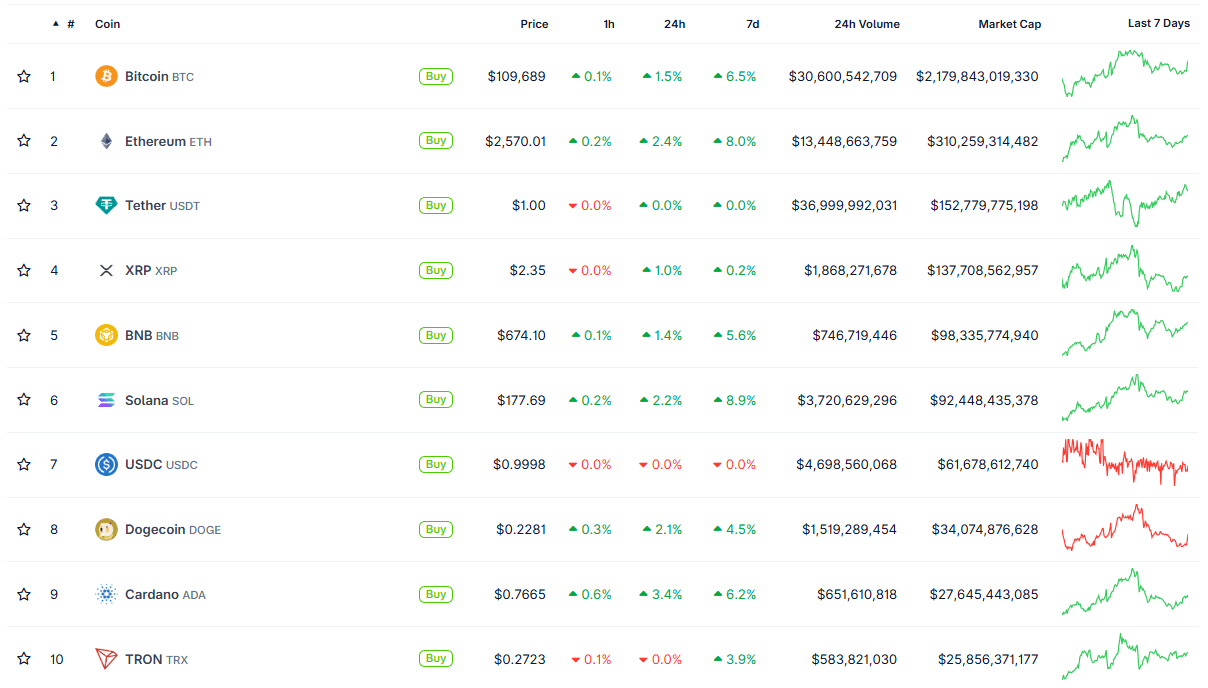
Task: Open the Cardano ADA coin page link
Action: (x=165, y=594)
